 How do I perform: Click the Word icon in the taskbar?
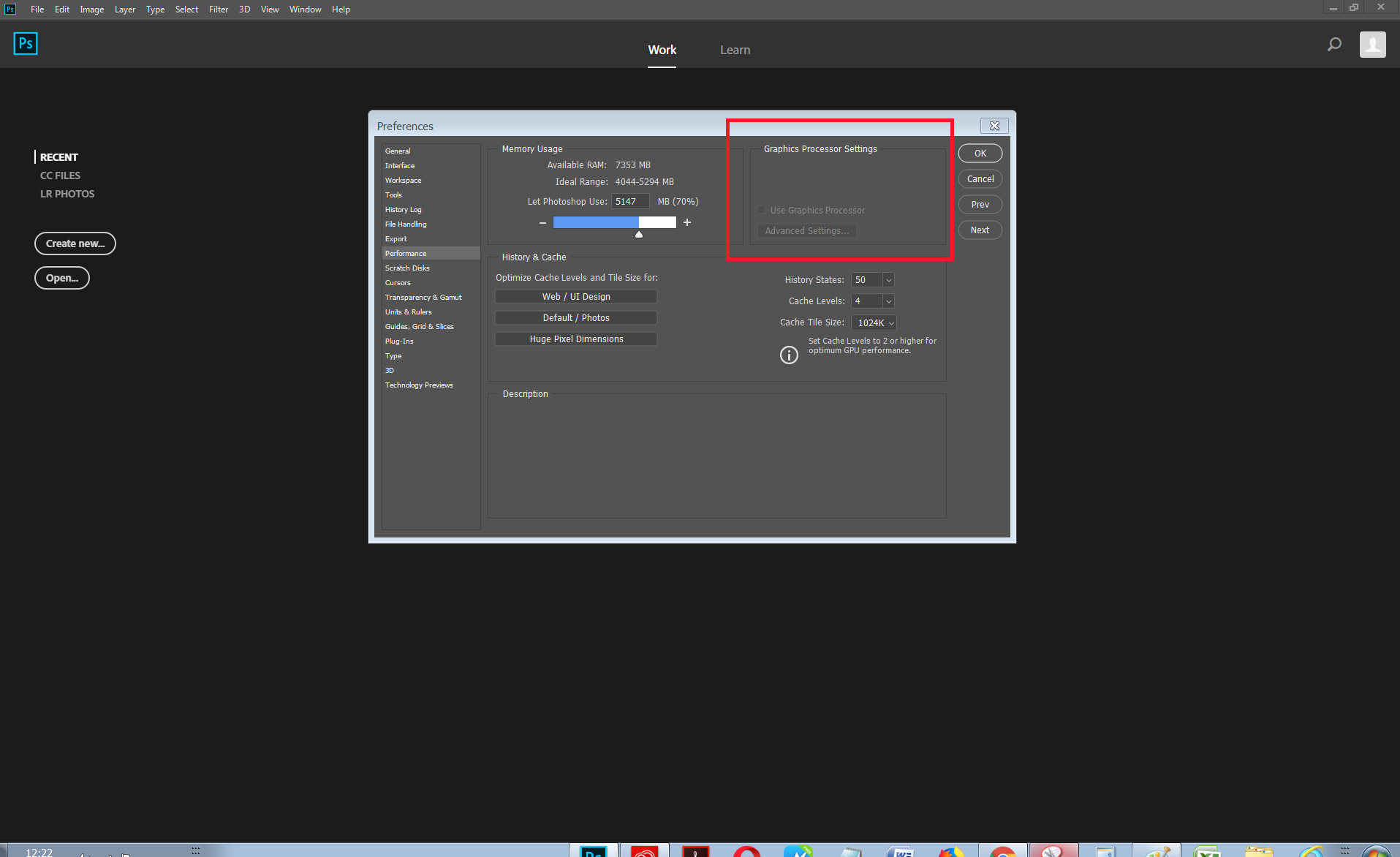click(902, 851)
